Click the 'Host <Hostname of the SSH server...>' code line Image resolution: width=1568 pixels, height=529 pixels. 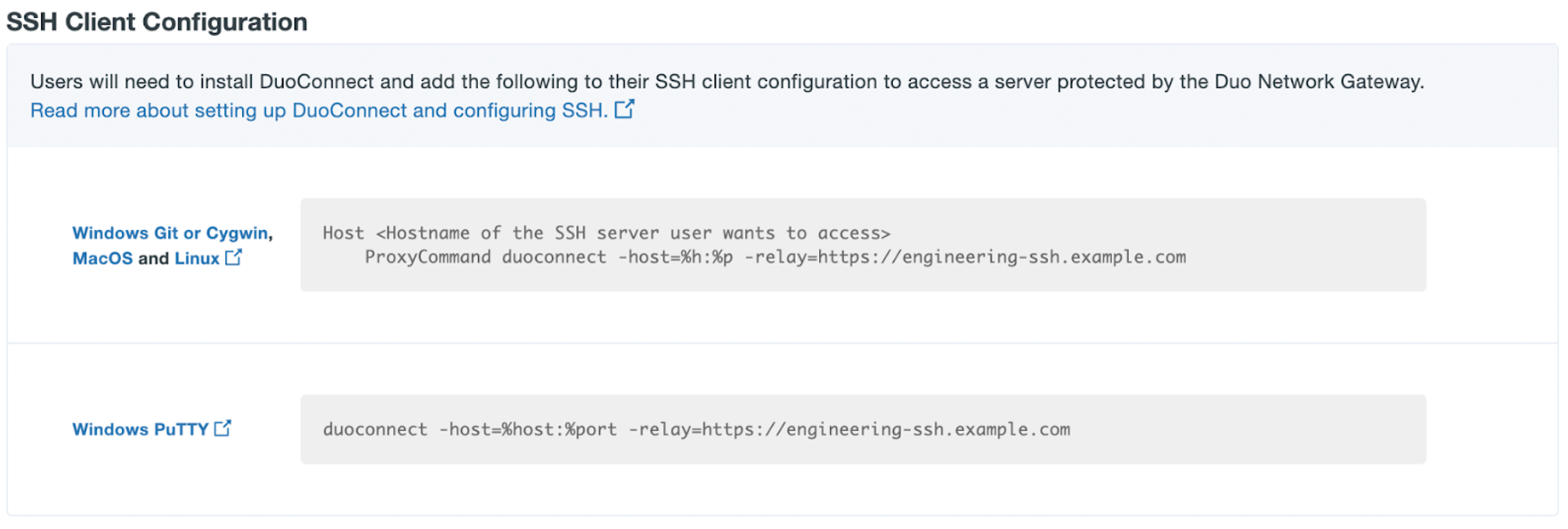[605, 233]
